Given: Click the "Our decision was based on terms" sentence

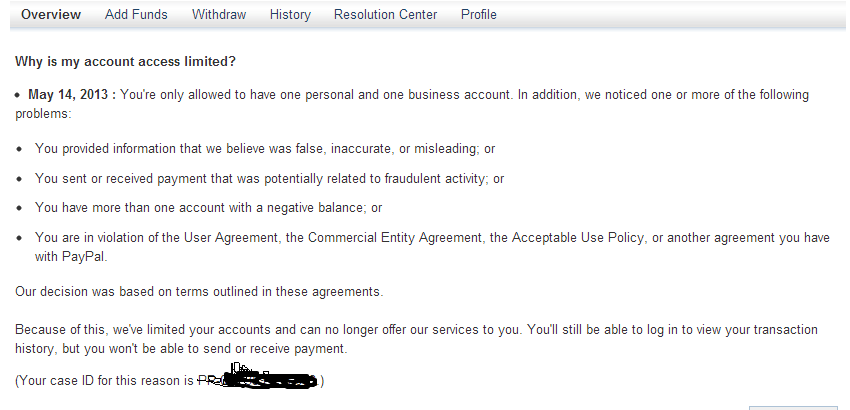Looking at the screenshot, I should (199, 292).
